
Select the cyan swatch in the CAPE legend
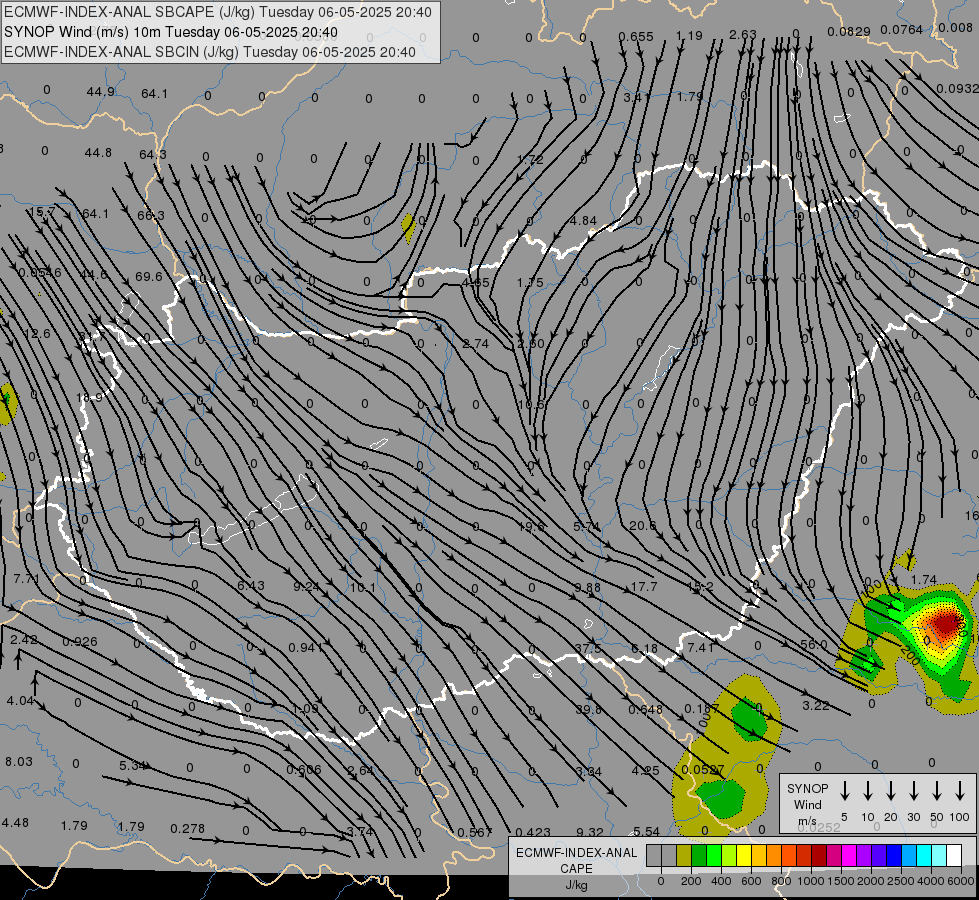click(923, 855)
